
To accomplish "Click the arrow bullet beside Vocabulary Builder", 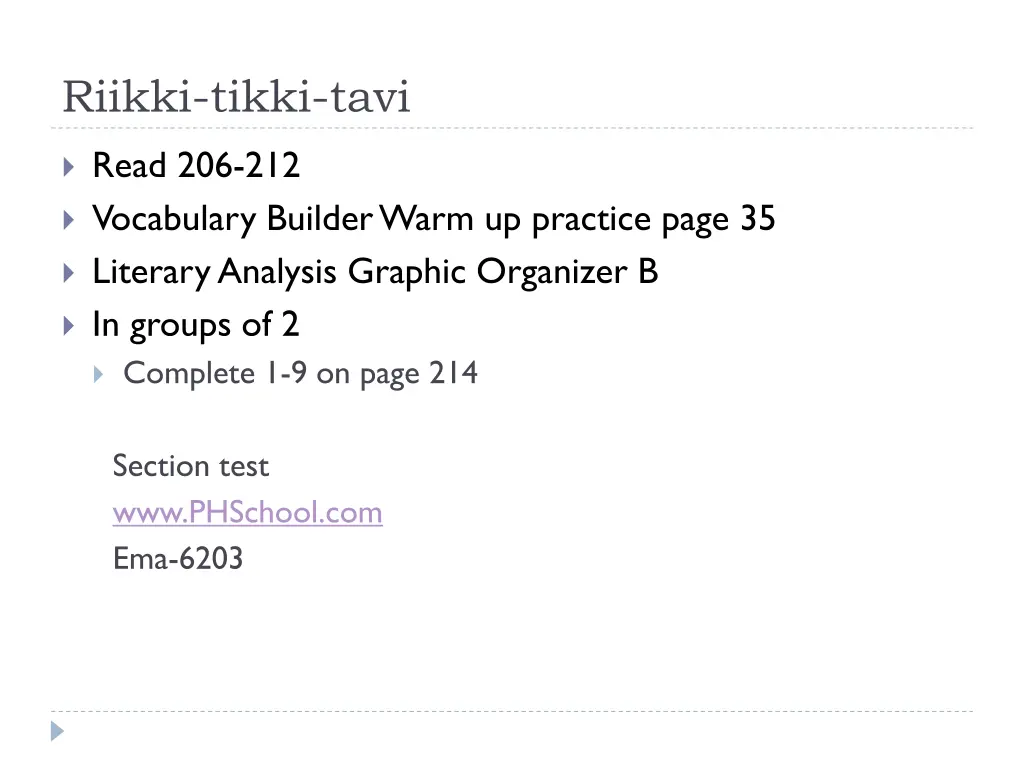I will pos(69,220).
